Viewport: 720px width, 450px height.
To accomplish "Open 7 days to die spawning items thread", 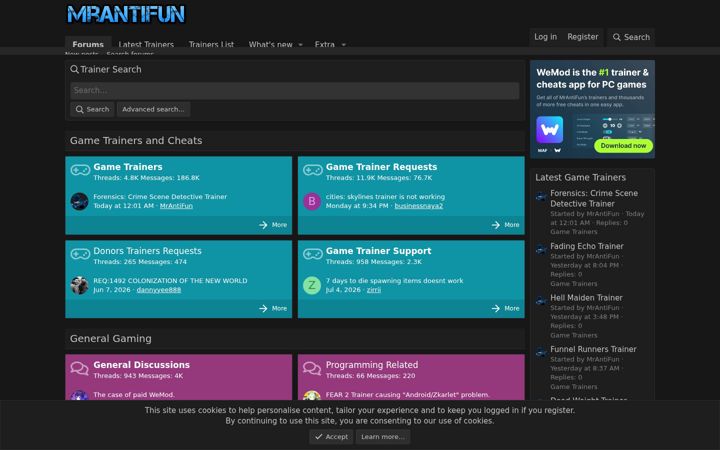I will [x=394, y=281].
